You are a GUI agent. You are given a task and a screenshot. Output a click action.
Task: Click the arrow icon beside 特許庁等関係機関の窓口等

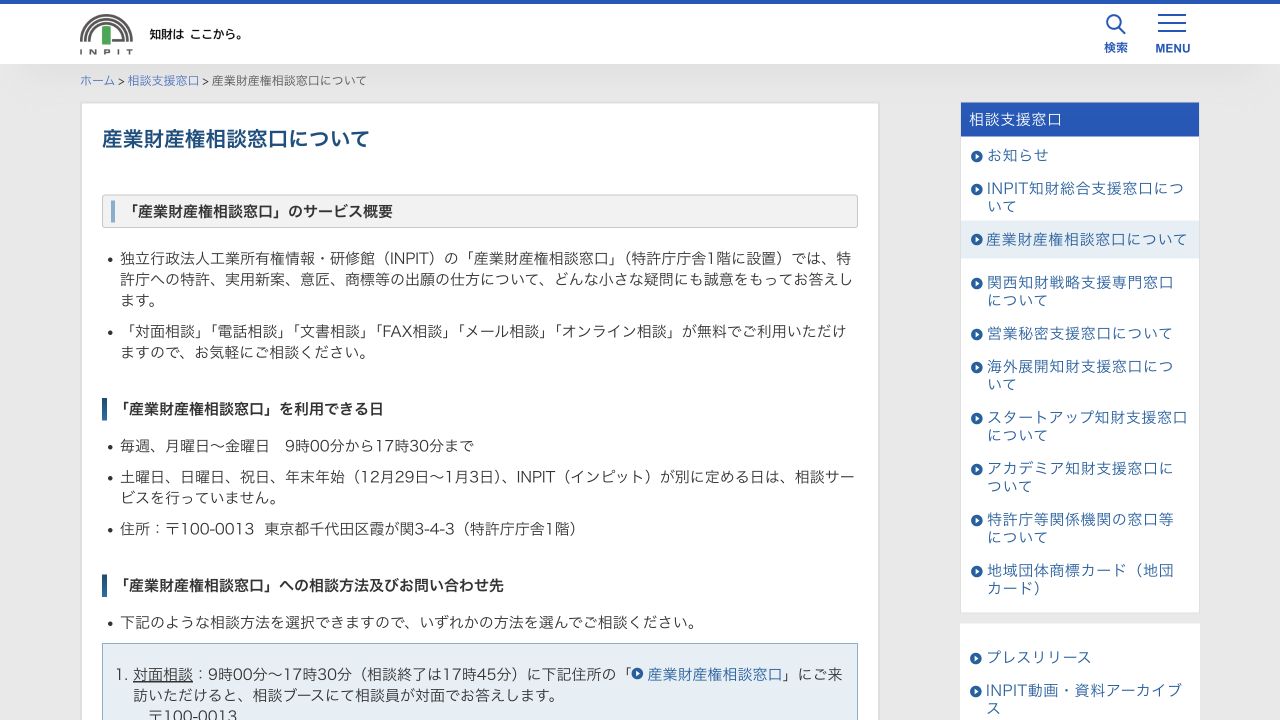(977, 520)
